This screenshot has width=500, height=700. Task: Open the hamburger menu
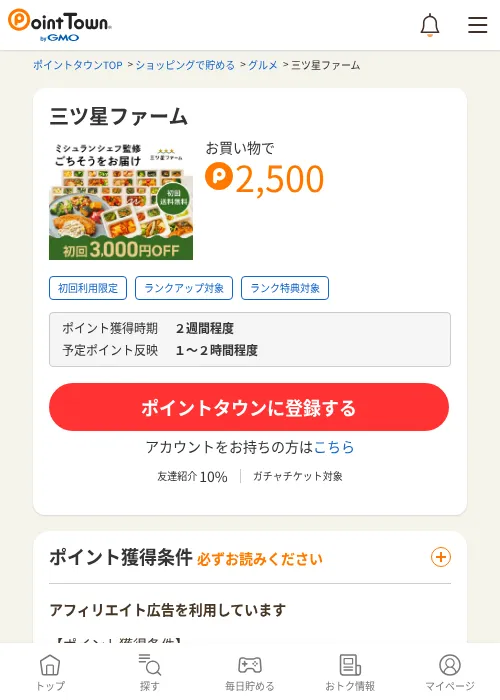[x=477, y=25]
